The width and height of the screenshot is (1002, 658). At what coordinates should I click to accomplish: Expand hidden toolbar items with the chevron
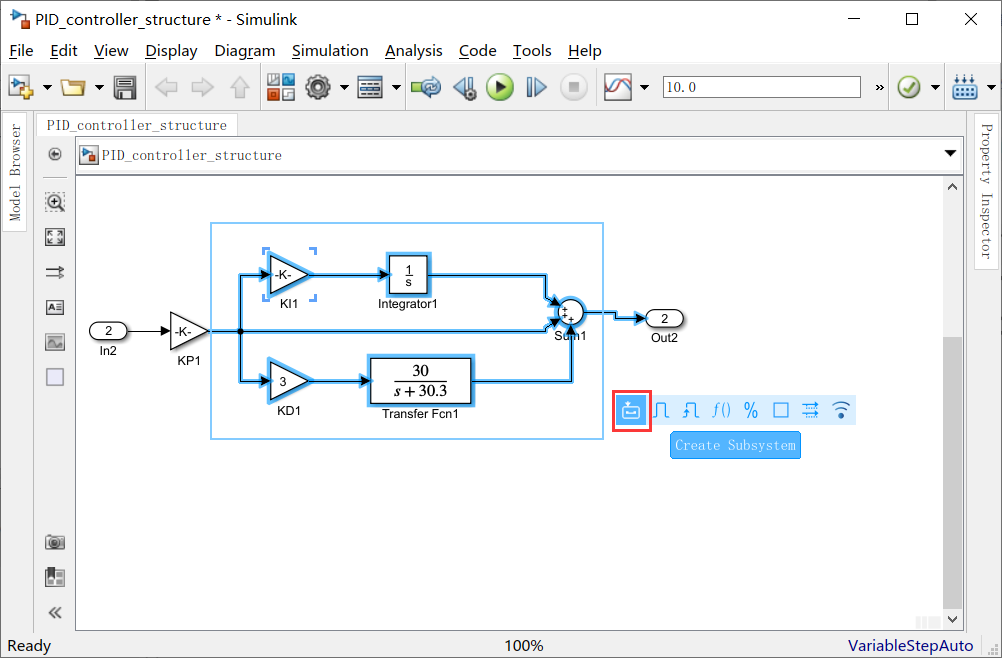point(878,87)
